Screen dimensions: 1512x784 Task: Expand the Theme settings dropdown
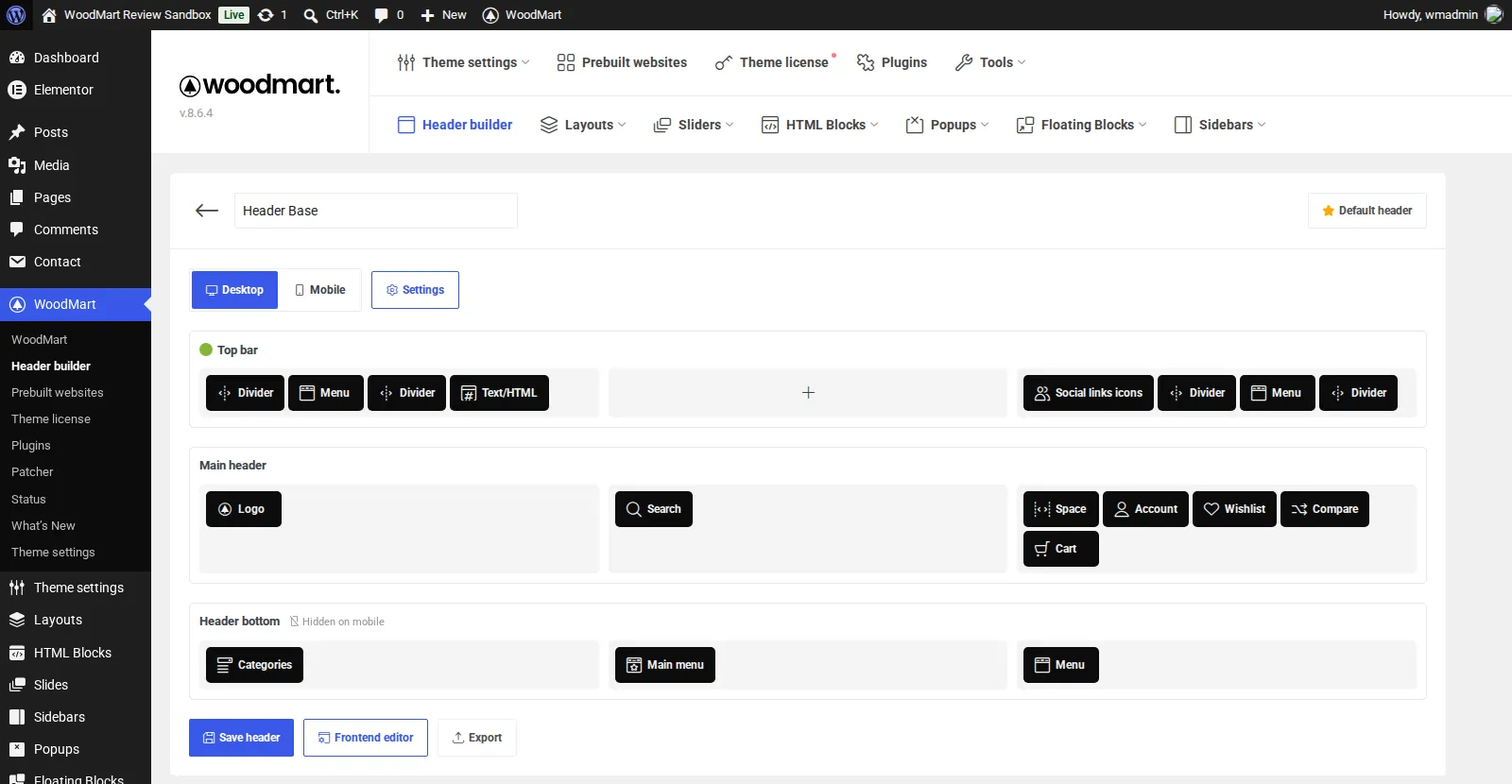pos(463,62)
